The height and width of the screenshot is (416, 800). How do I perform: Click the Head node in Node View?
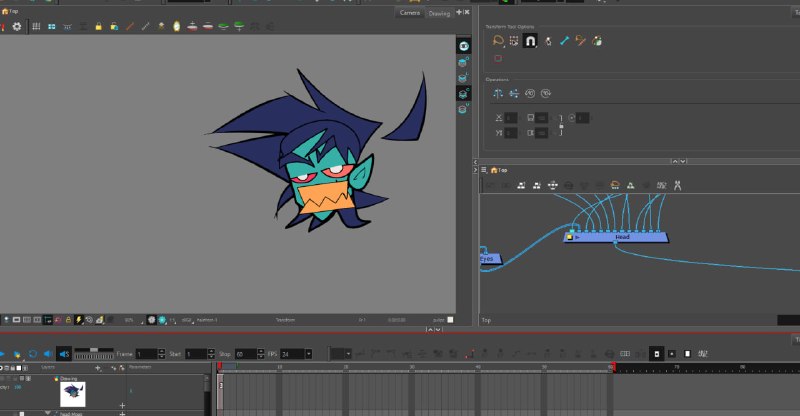click(x=616, y=237)
